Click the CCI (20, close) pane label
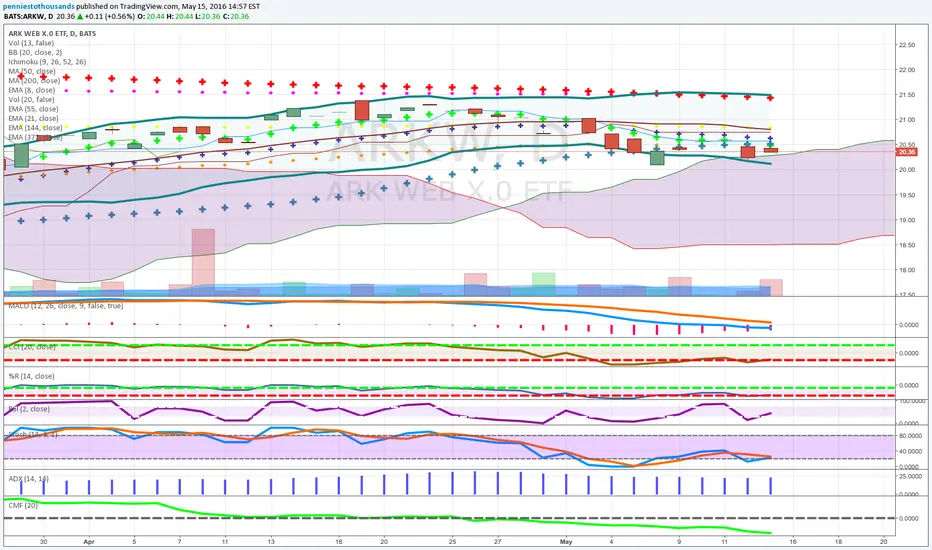 [x=32, y=347]
